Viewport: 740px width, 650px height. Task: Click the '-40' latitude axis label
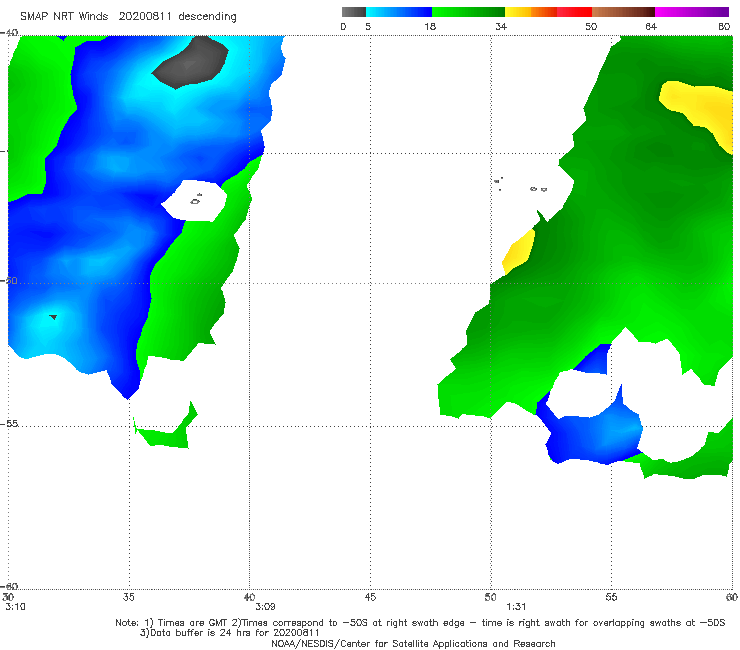(9, 33)
